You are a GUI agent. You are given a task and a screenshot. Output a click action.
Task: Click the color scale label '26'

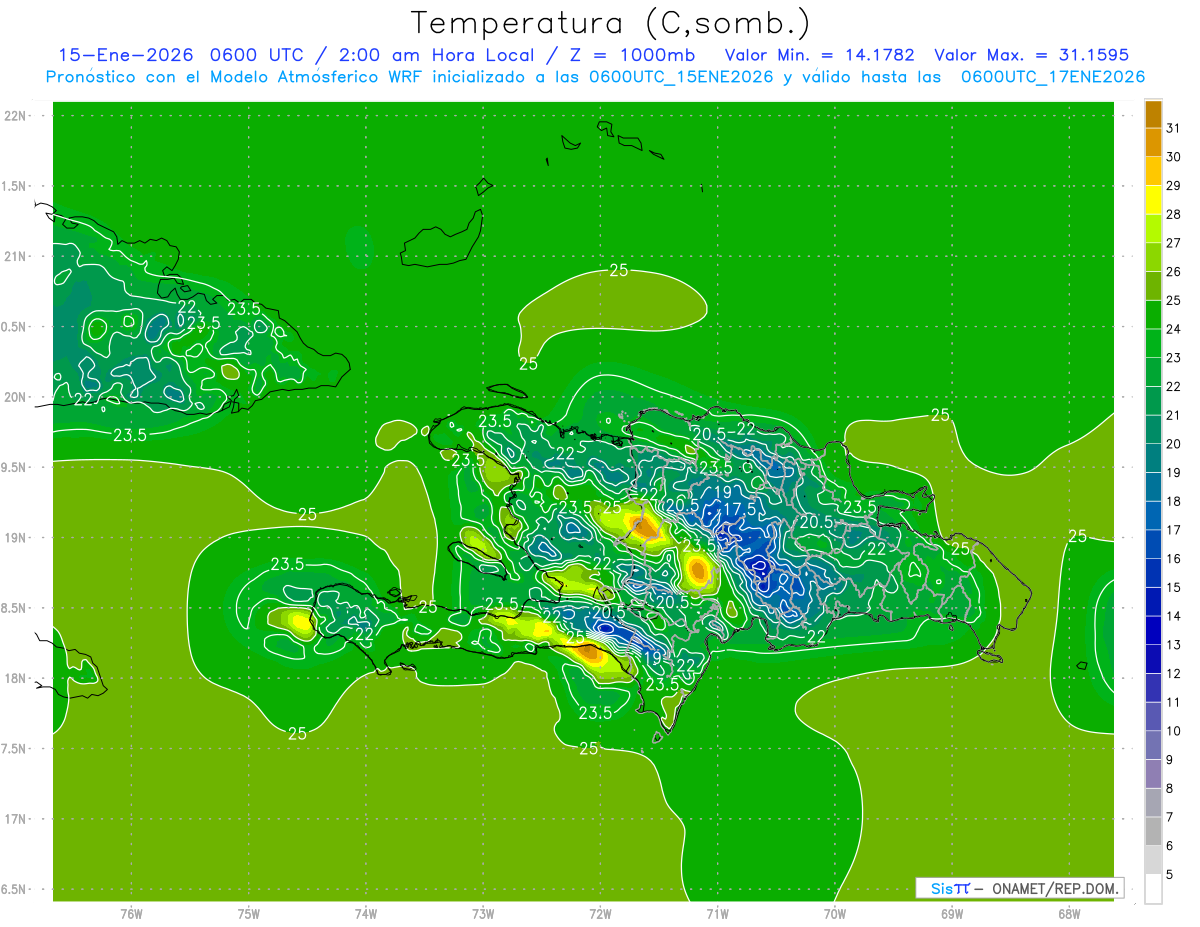click(1173, 272)
